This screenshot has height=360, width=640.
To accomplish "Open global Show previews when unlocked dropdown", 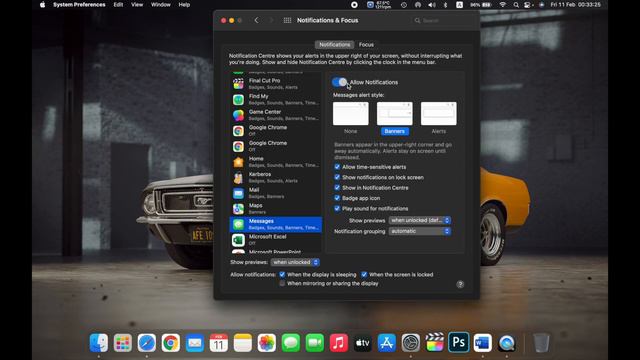I will 295,262.
